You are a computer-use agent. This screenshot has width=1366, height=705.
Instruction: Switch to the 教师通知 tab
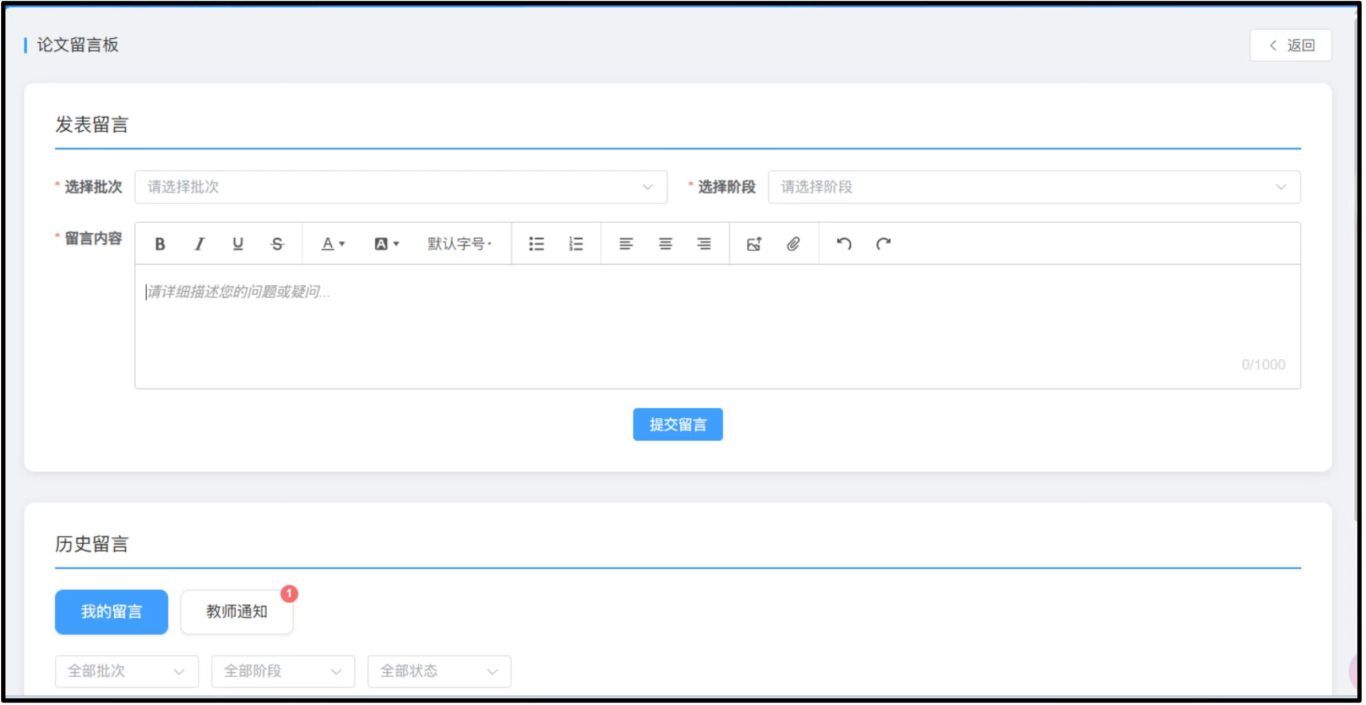point(237,612)
